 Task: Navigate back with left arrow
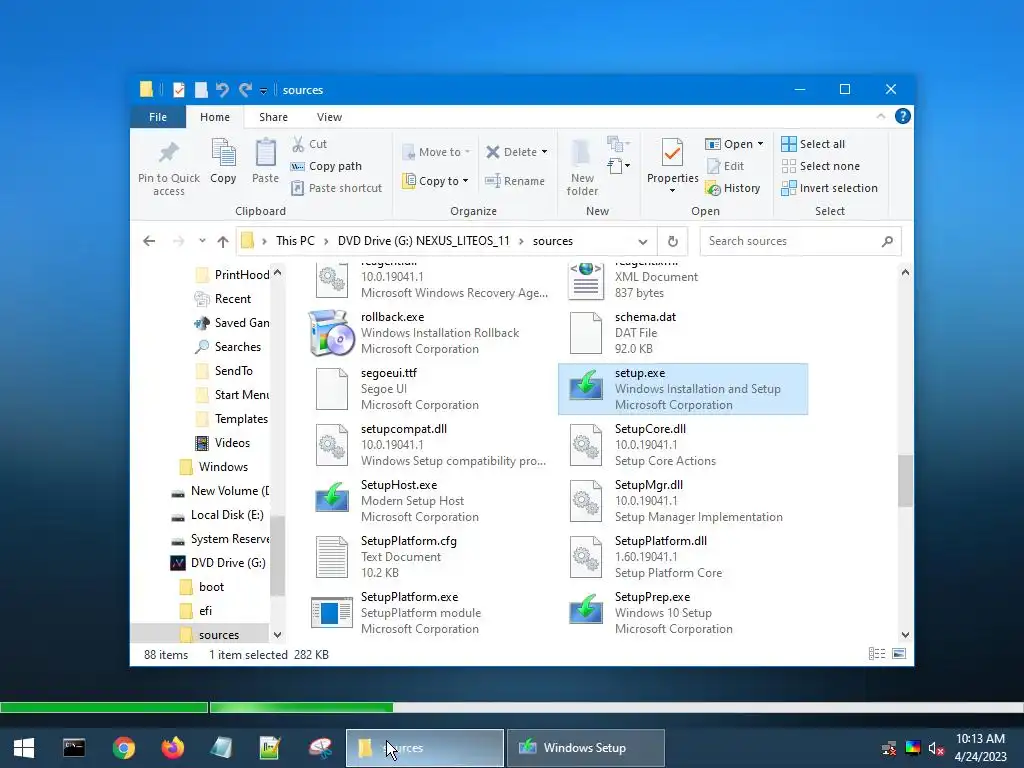click(x=149, y=241)
